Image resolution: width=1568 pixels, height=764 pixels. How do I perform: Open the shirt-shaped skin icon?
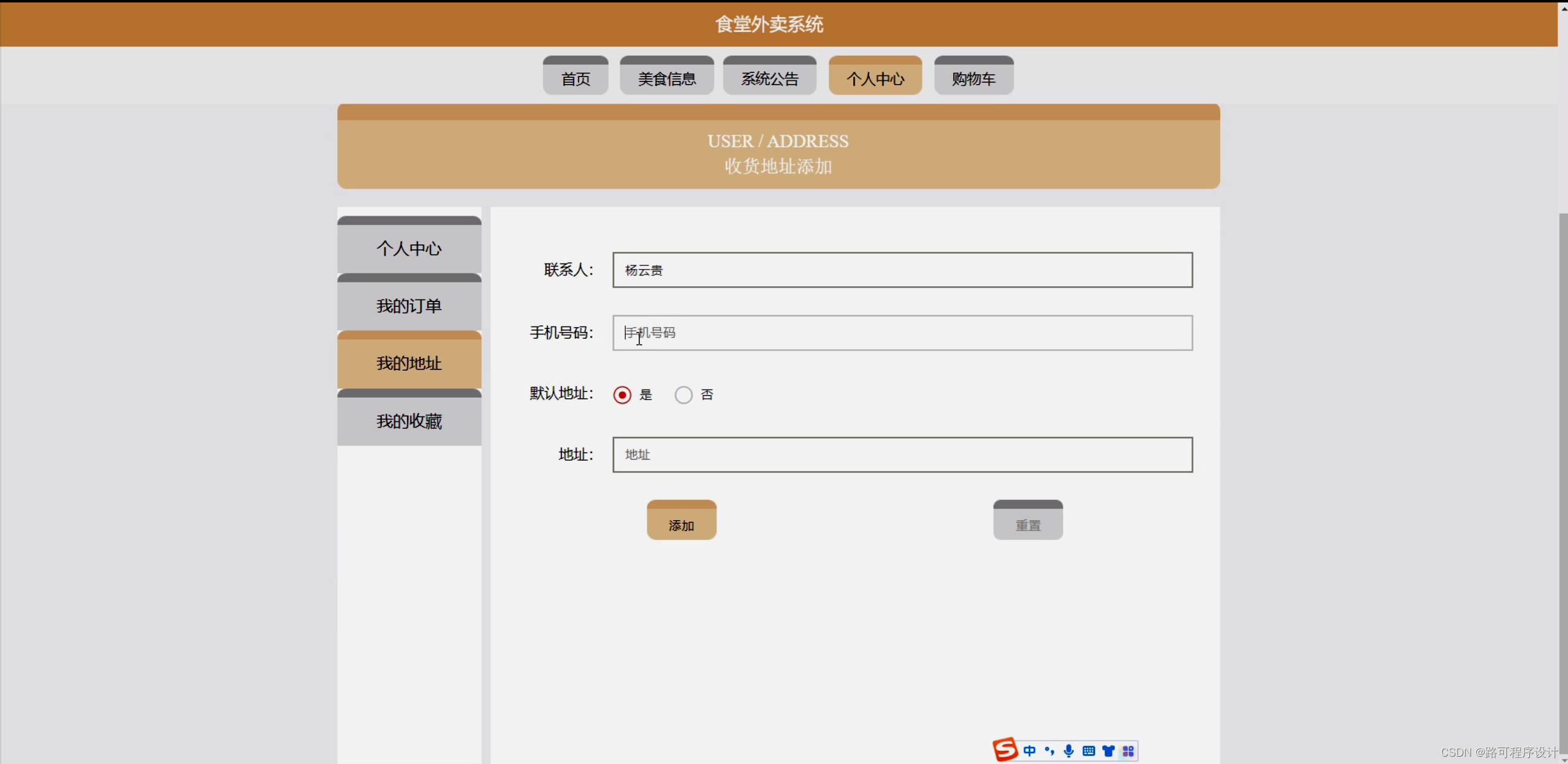[1108, 751]
